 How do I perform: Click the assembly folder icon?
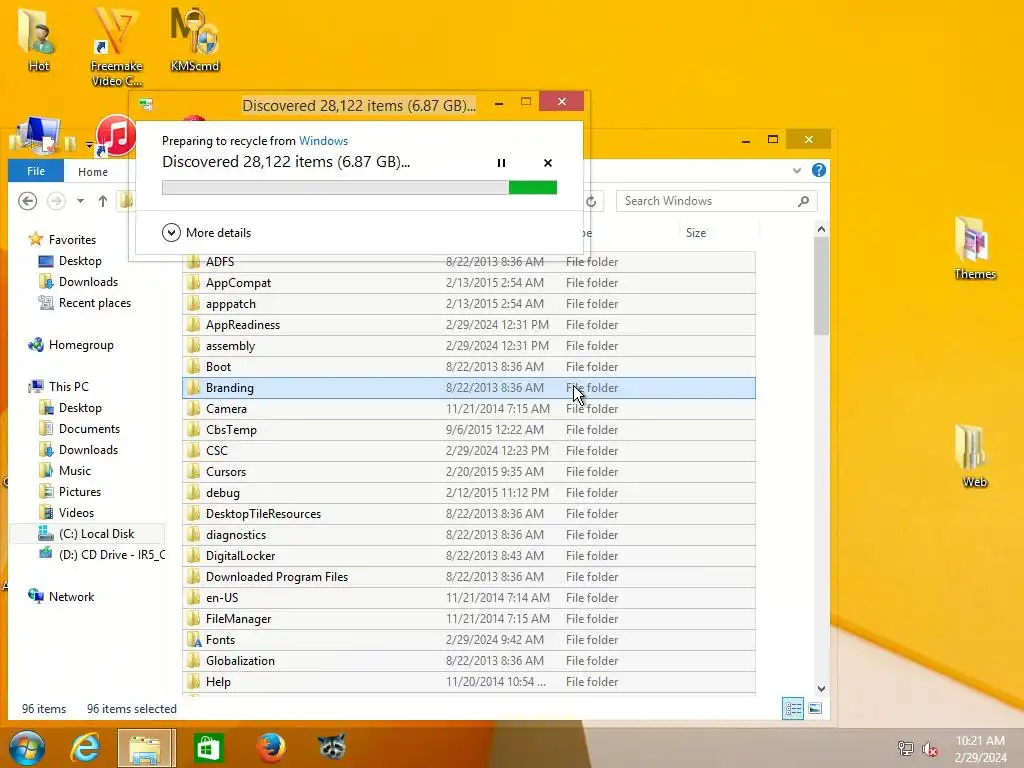click(x=193, y=345)
